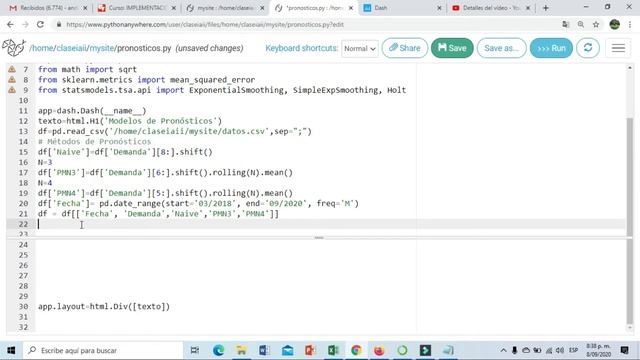Open the taskbar clock and date
The width and height of the screenshot is (640, 360).
(598, 350)
